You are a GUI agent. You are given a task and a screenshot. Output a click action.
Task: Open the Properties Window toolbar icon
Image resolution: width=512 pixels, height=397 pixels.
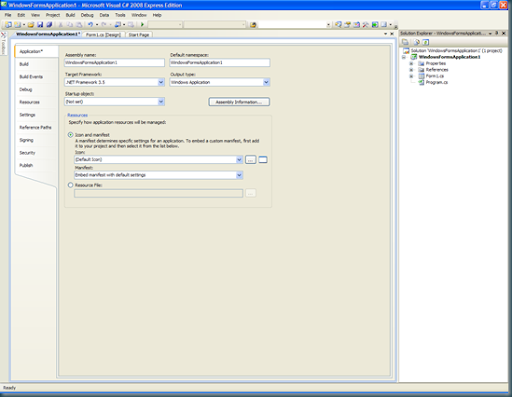tap(347, 24)
